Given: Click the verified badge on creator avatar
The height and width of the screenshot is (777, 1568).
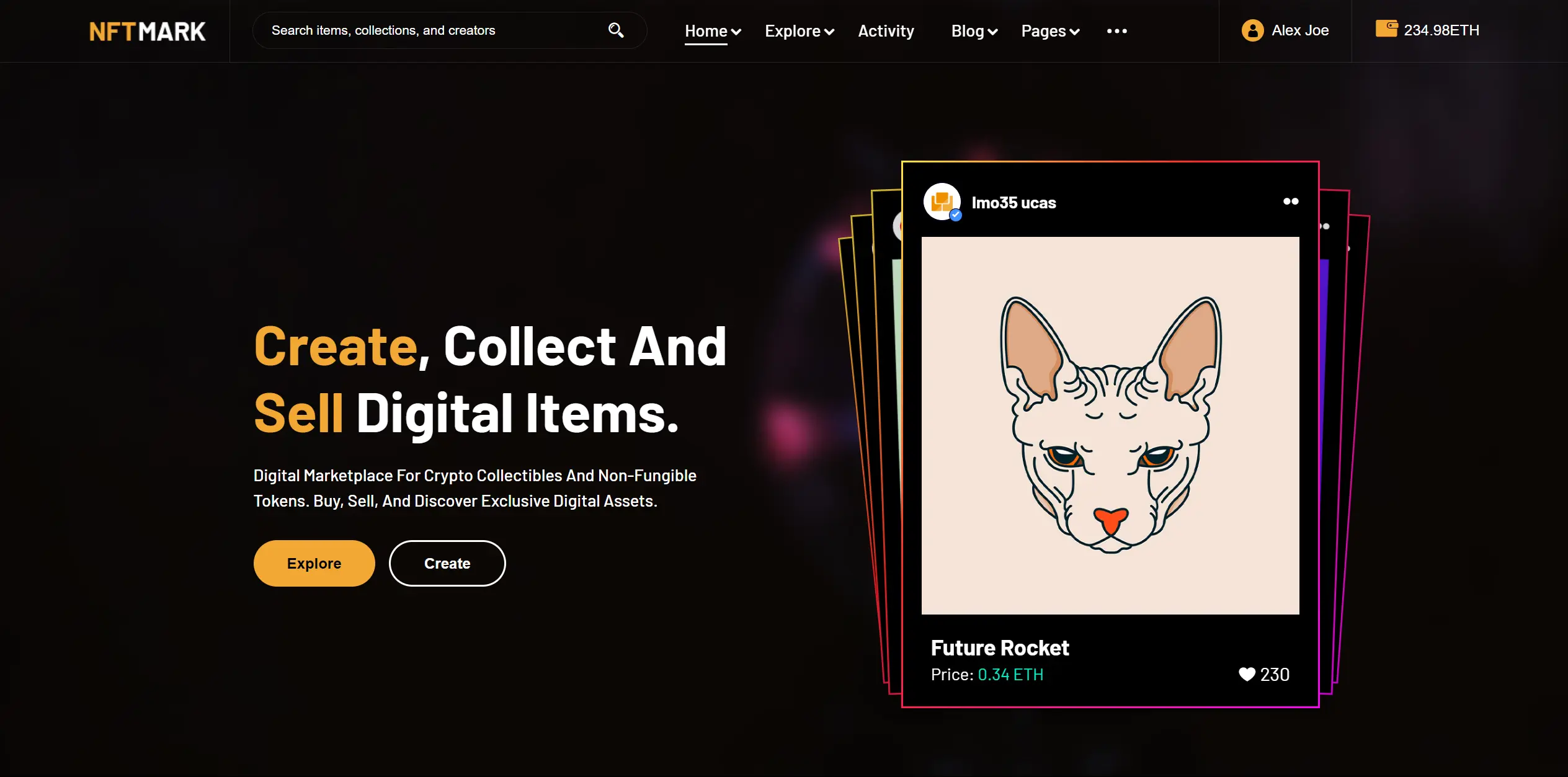Looking at the screenshot, I should (x=956, y=215).
